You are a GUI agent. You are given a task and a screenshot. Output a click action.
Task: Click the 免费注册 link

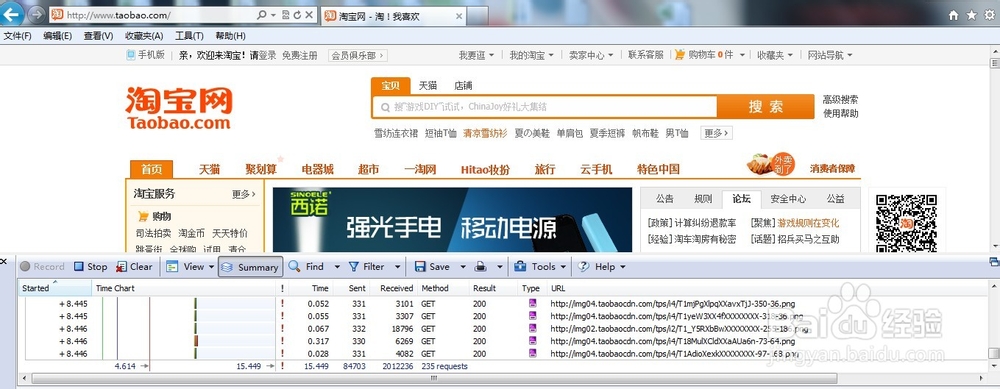click(x=300, y=55)
